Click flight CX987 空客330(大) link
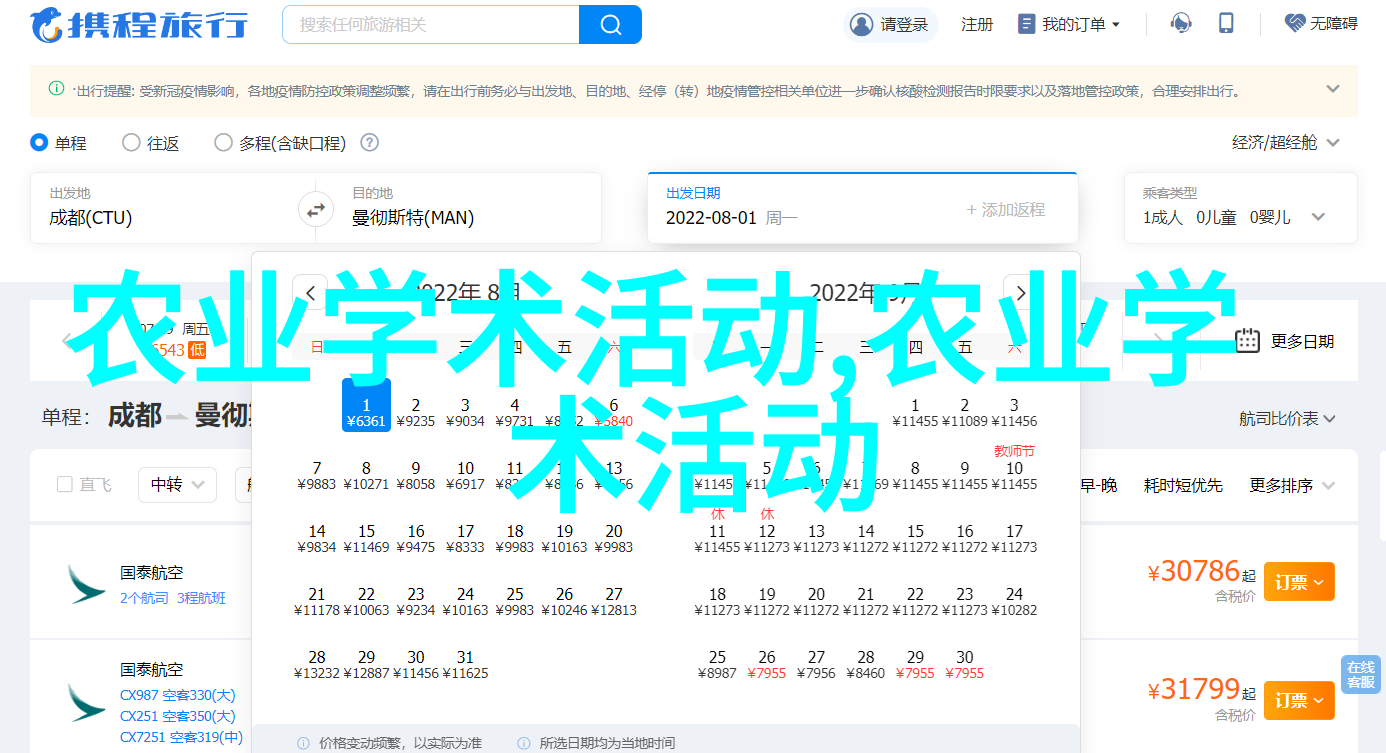 pos(178,695)
